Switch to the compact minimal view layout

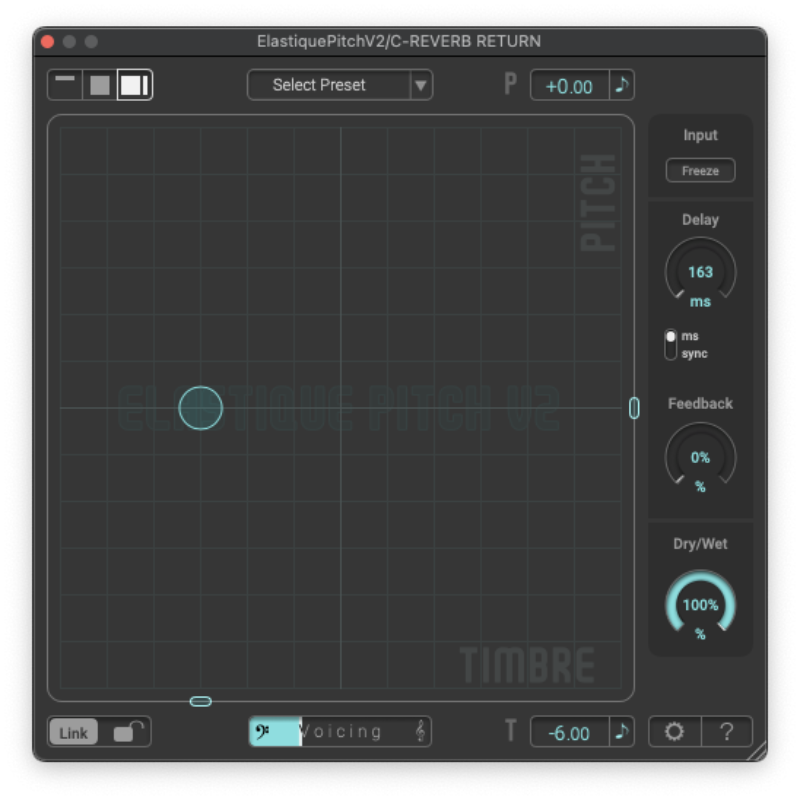coord(65,84)
